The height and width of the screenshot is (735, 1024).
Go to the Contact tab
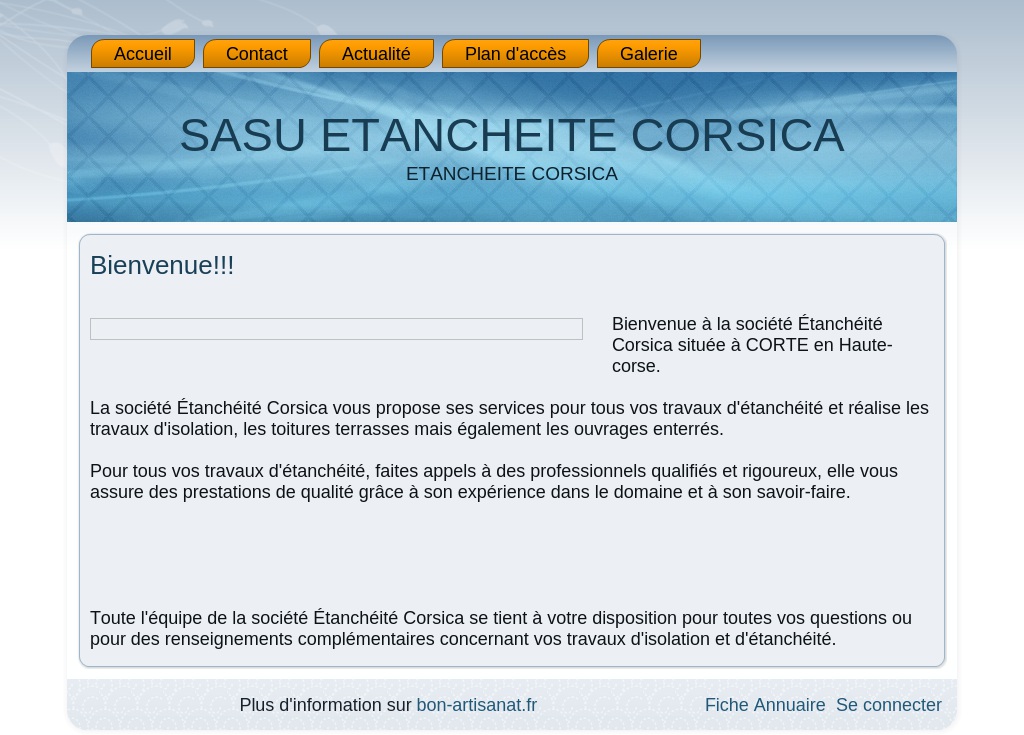[257, 54]
